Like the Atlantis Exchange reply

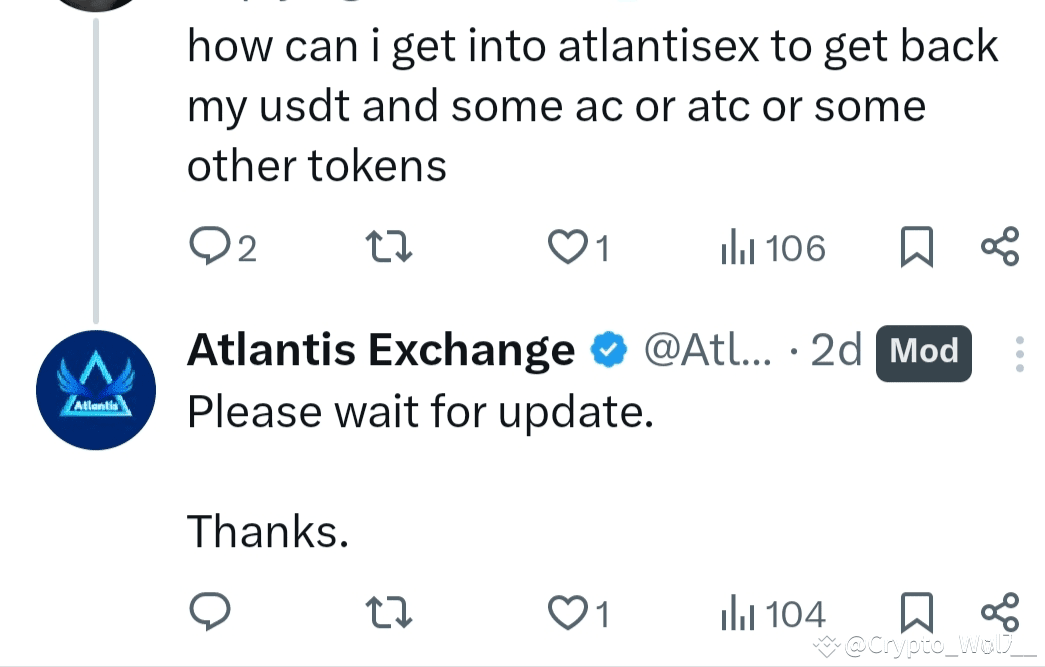(x=568, y=612)
